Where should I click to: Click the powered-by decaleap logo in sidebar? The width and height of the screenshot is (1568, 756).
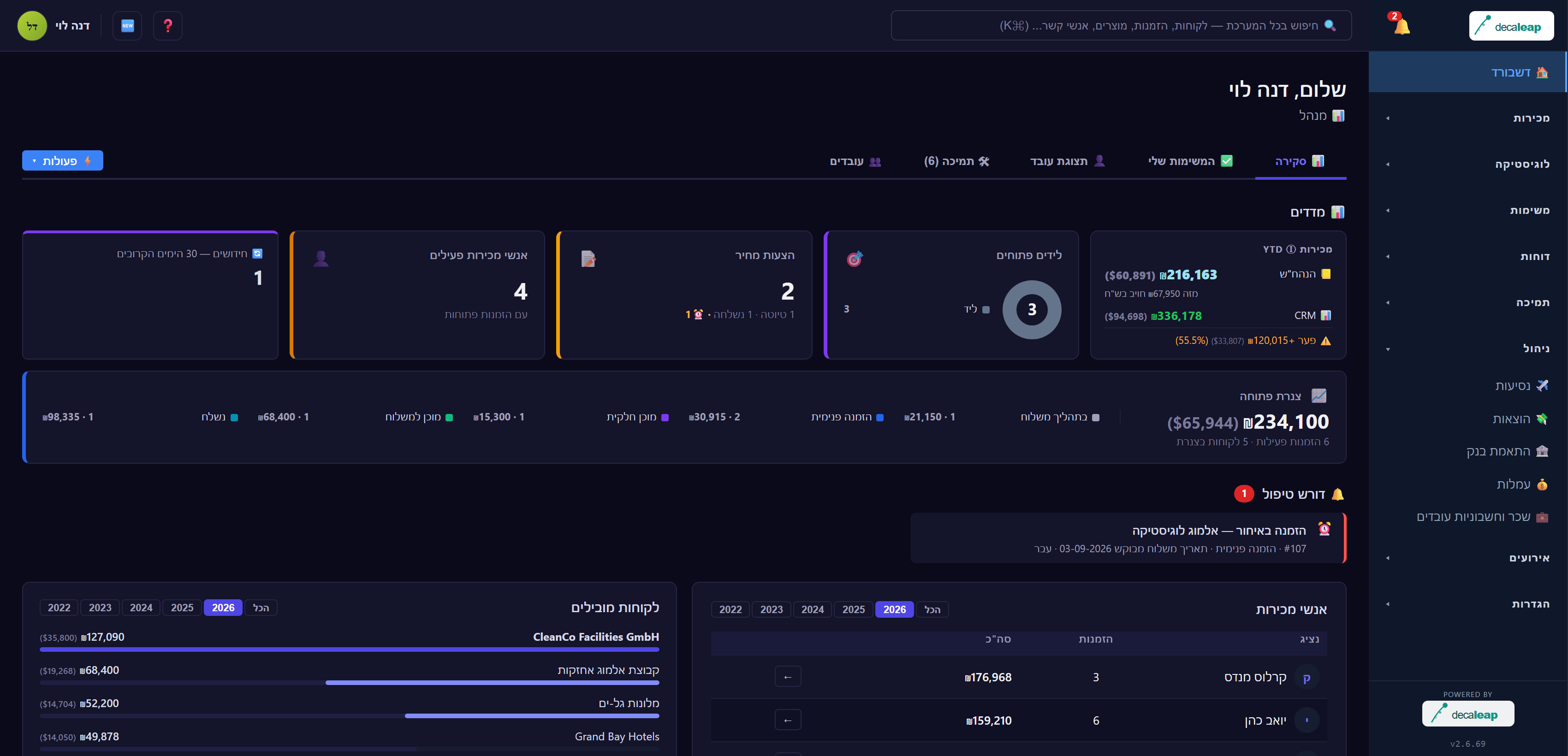[x=1468, y=714]
